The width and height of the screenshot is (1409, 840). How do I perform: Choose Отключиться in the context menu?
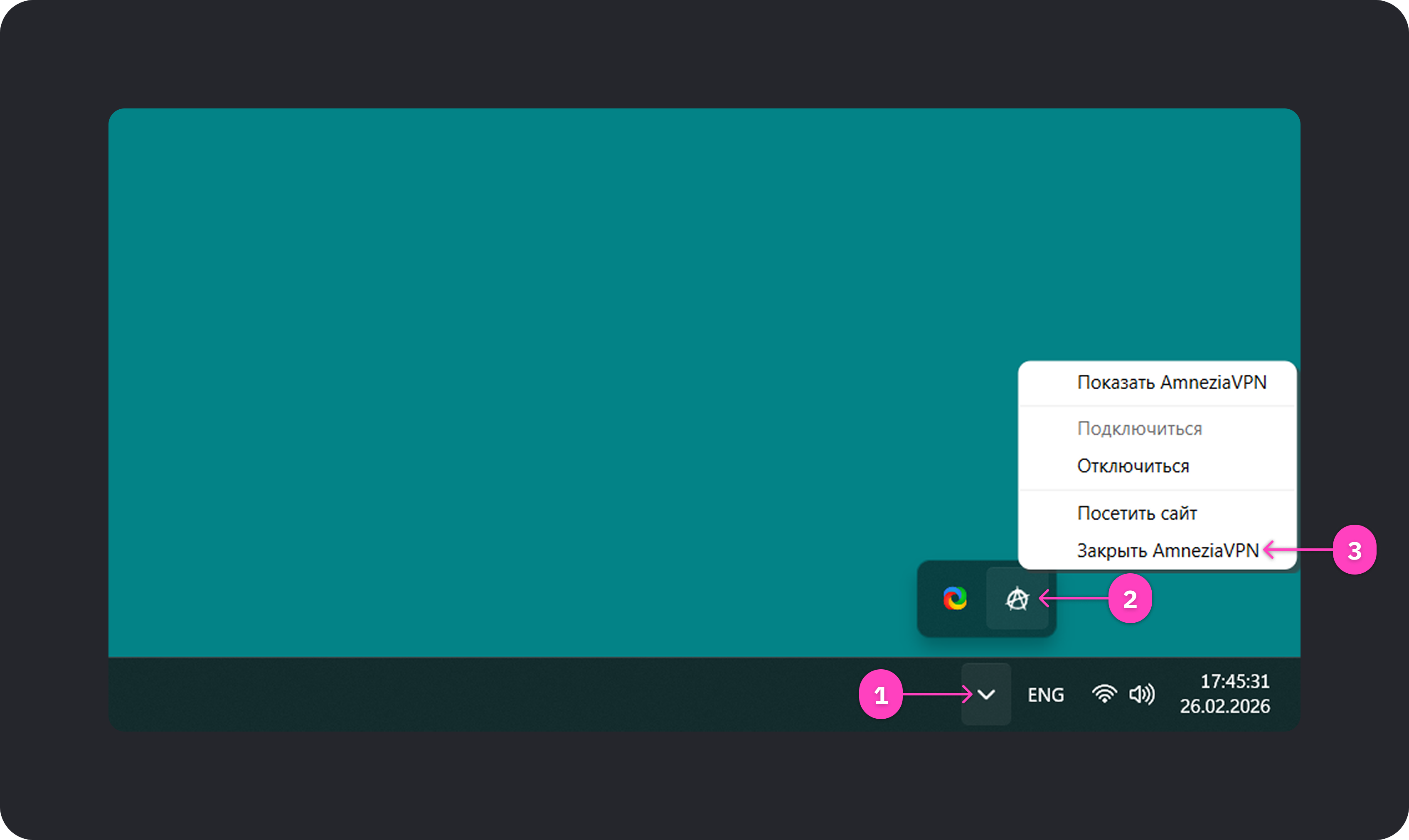1133,466
